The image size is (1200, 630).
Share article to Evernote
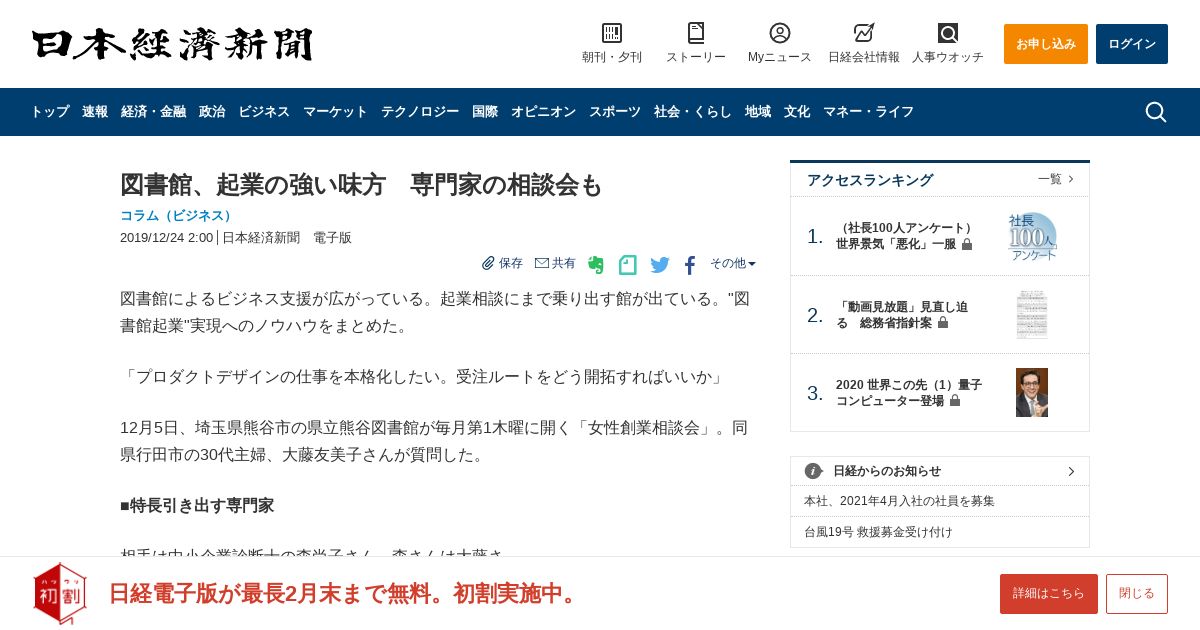596,265
